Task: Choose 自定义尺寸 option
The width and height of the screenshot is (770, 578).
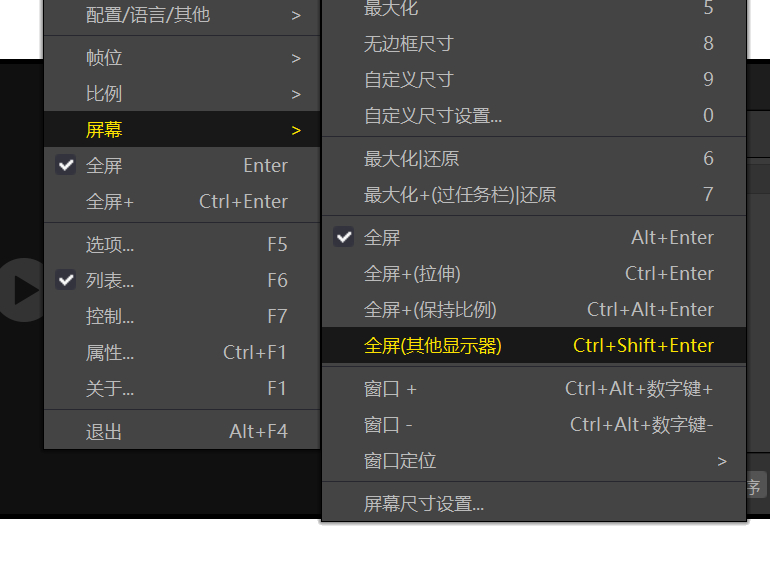Action: click(534, 80)
